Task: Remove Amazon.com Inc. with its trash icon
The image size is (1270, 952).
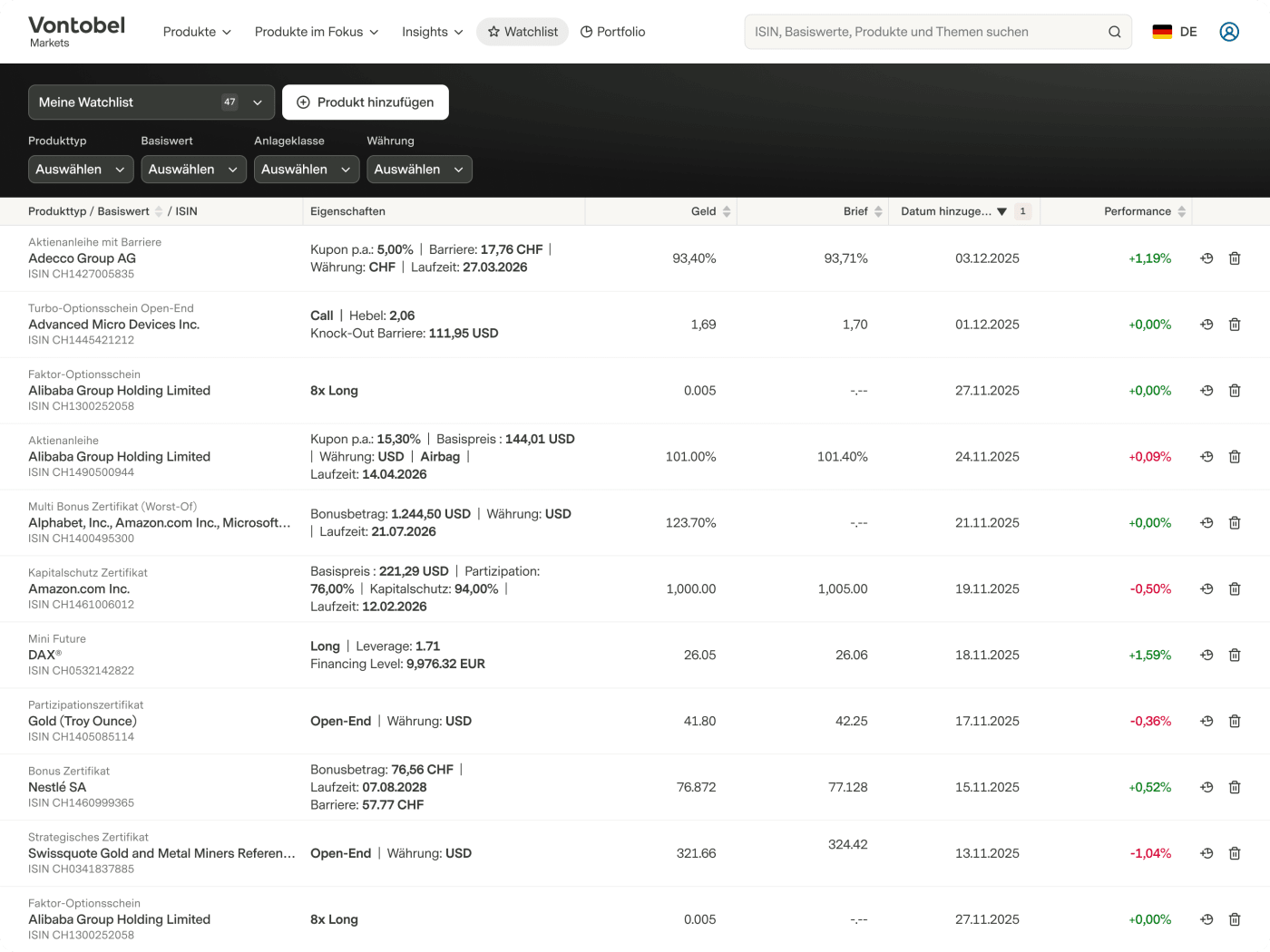Action: 1235,589
